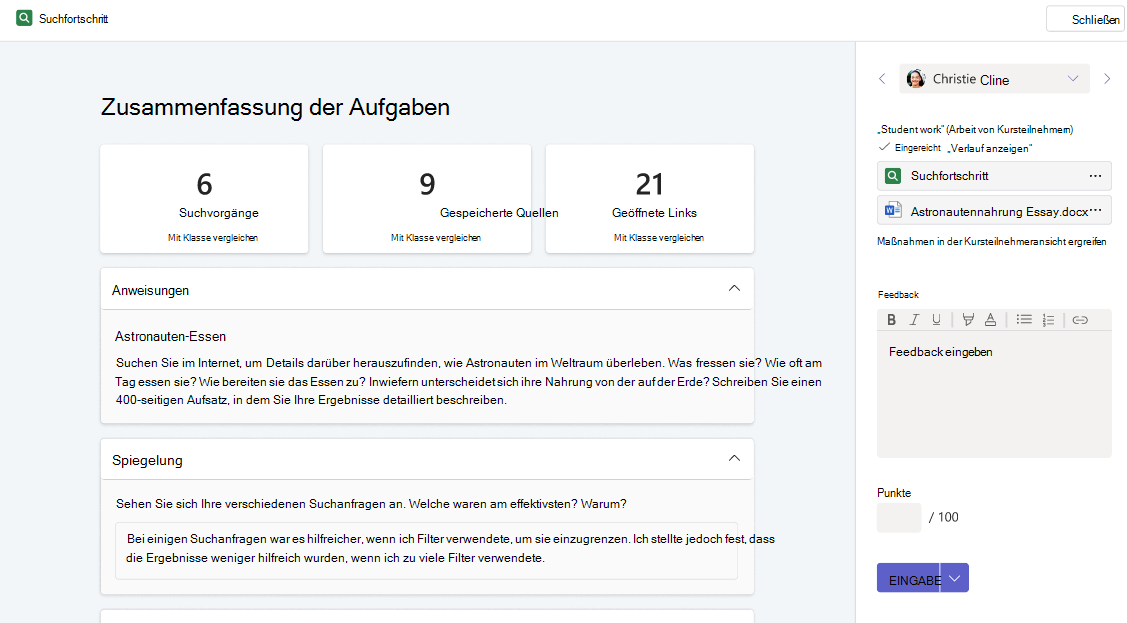Go to the next student
1127x623 pixels.
(1107, 79)
